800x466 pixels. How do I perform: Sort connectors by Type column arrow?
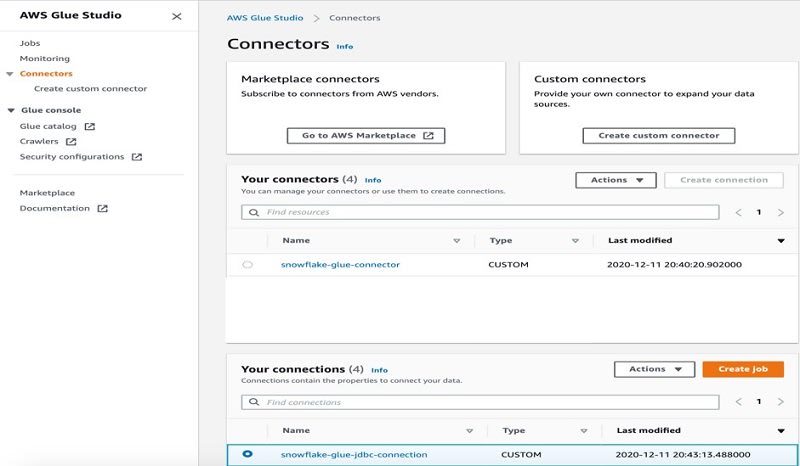click(x=576, y=241)
